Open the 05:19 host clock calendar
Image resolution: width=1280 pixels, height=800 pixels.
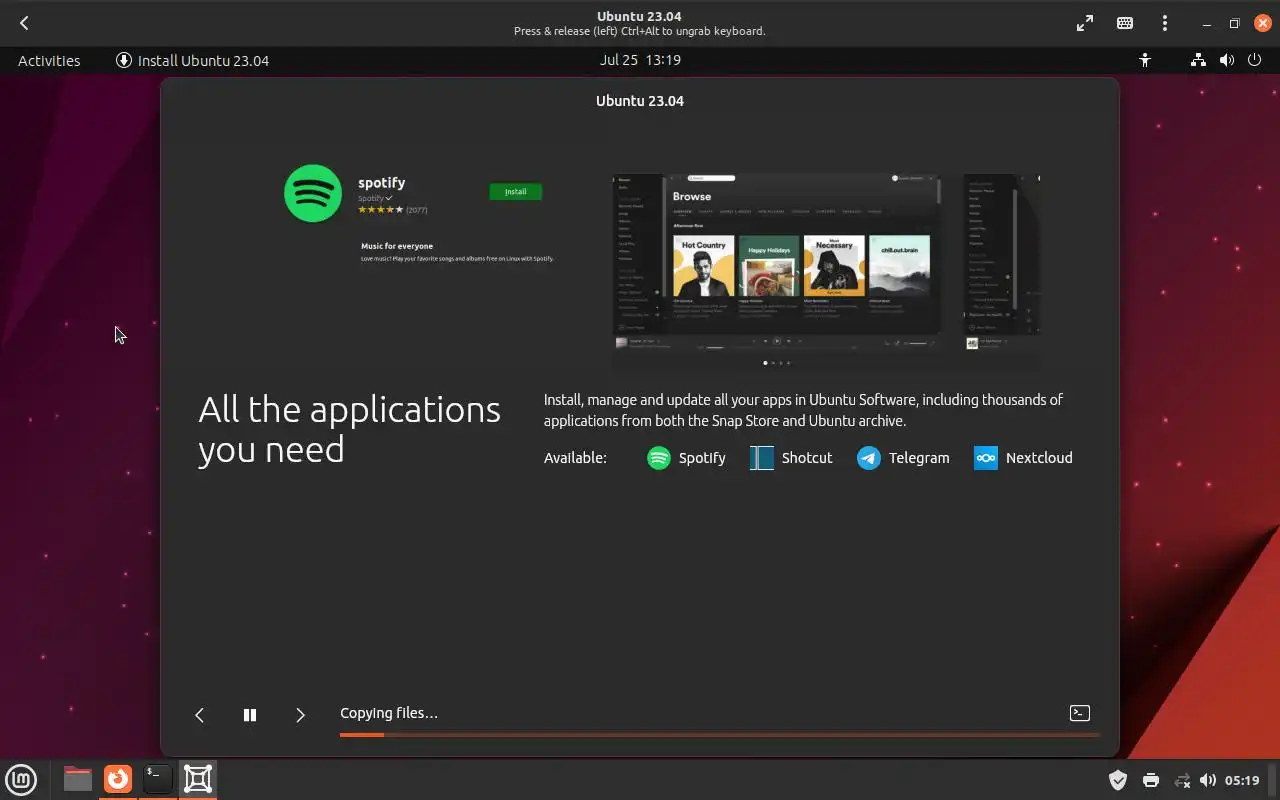tap(1242, 780)
